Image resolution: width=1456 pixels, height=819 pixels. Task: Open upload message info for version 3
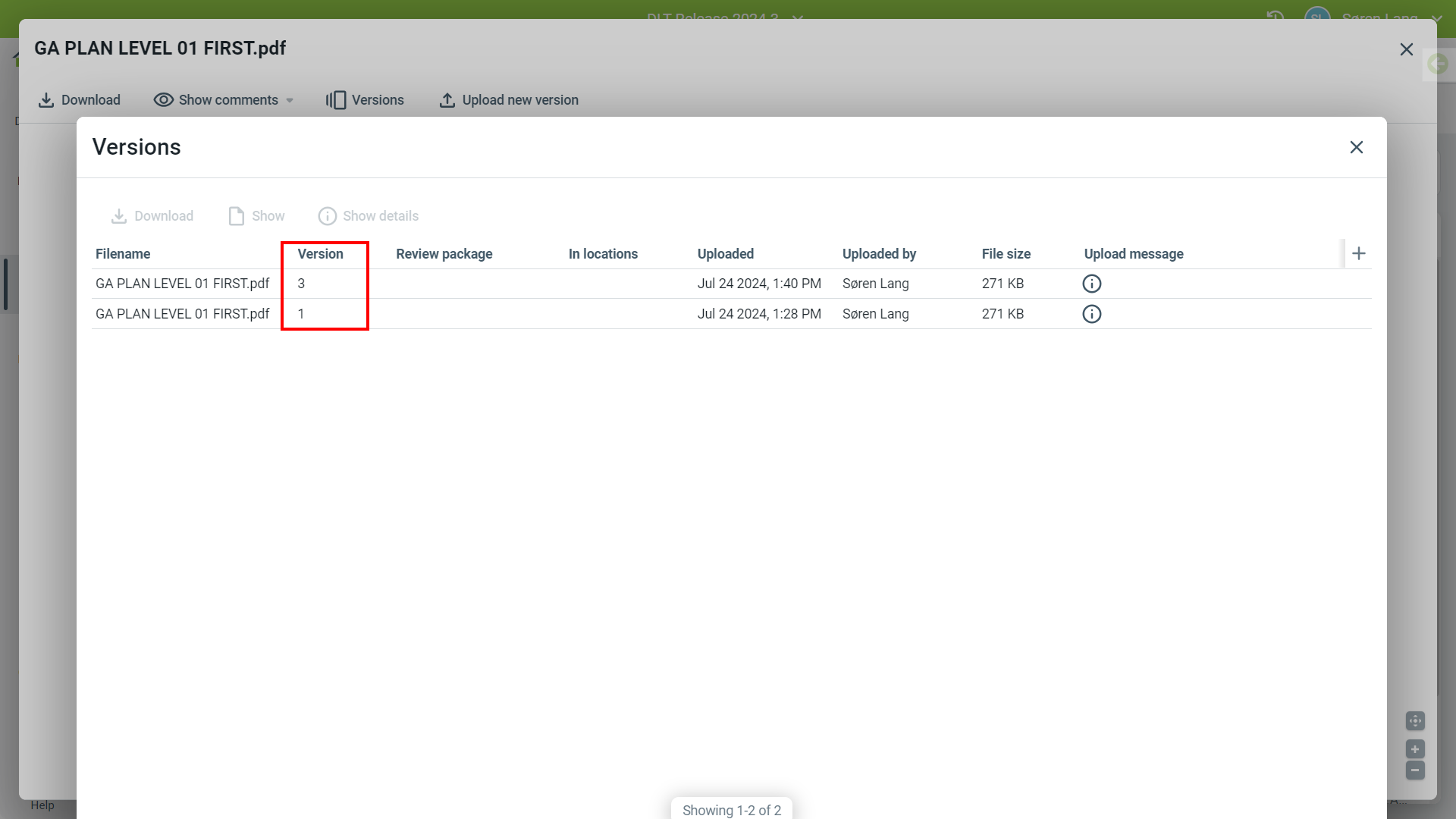[1091, 284]
